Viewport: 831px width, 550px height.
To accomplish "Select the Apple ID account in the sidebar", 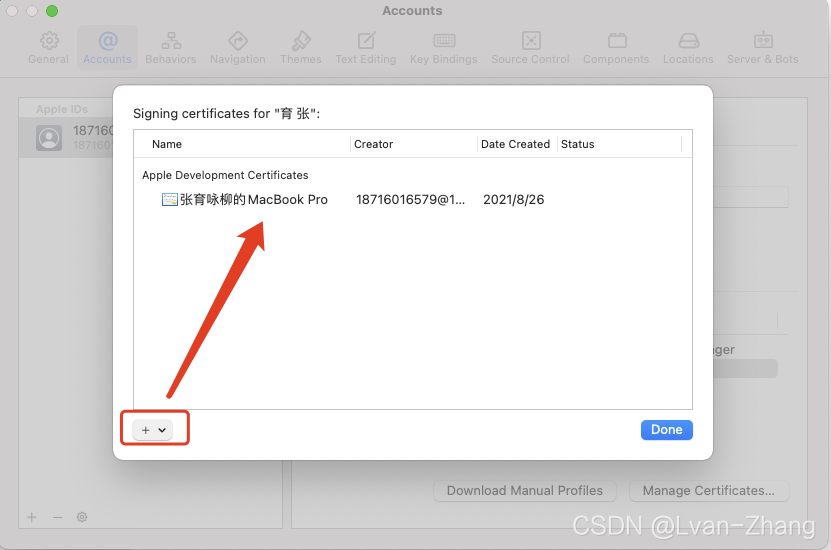I will click(66, 138).
